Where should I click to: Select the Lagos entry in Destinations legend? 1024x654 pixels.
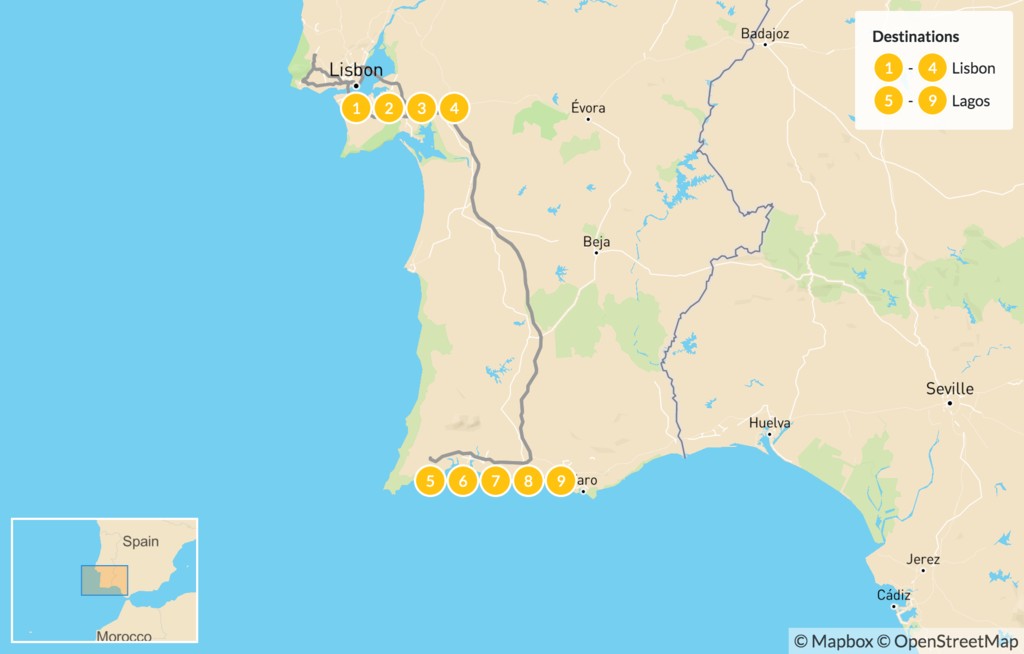coord(970,101)
